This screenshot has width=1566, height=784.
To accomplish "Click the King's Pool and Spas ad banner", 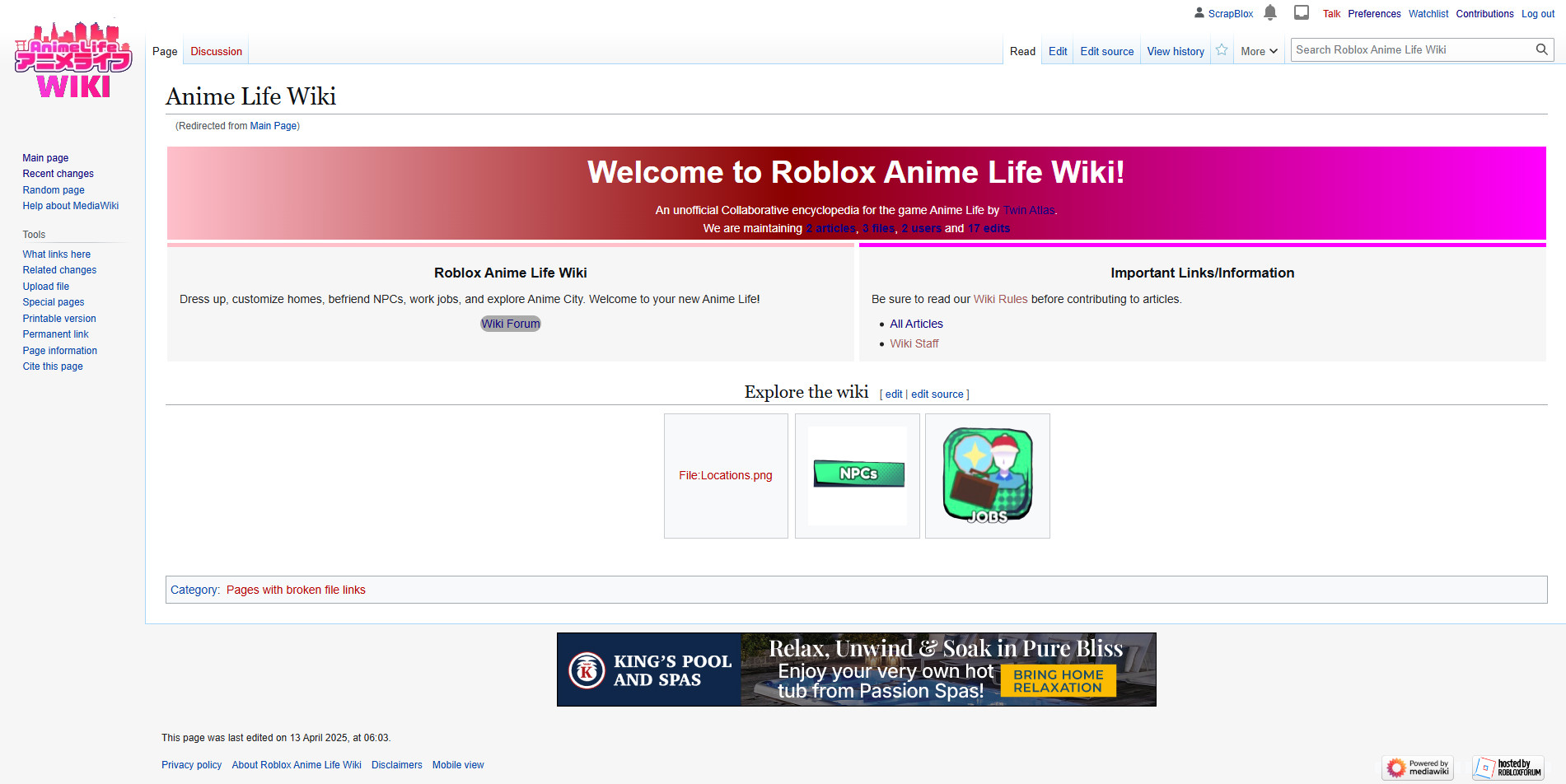I will tap(857, 670).
